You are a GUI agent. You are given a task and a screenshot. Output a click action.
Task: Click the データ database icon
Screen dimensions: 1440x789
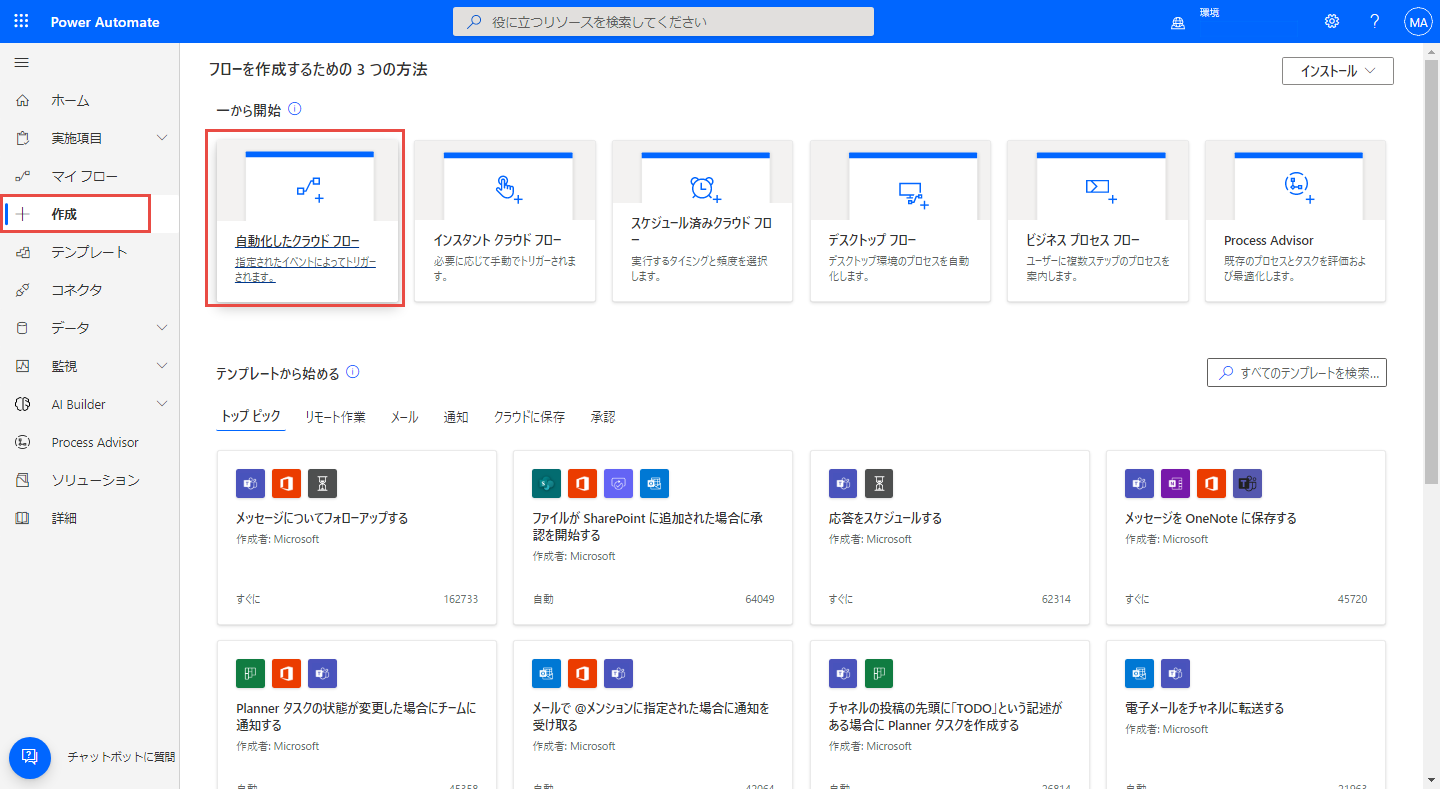pyautogui.click(x=23, y=328)
